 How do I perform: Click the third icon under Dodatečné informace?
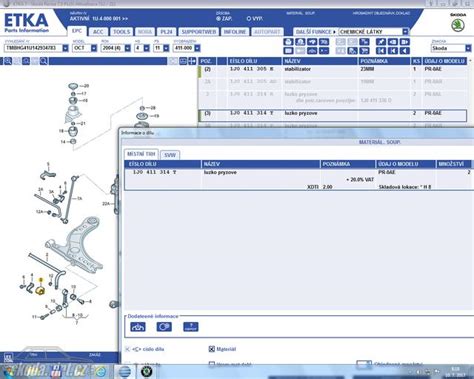(x=191, y=327)
